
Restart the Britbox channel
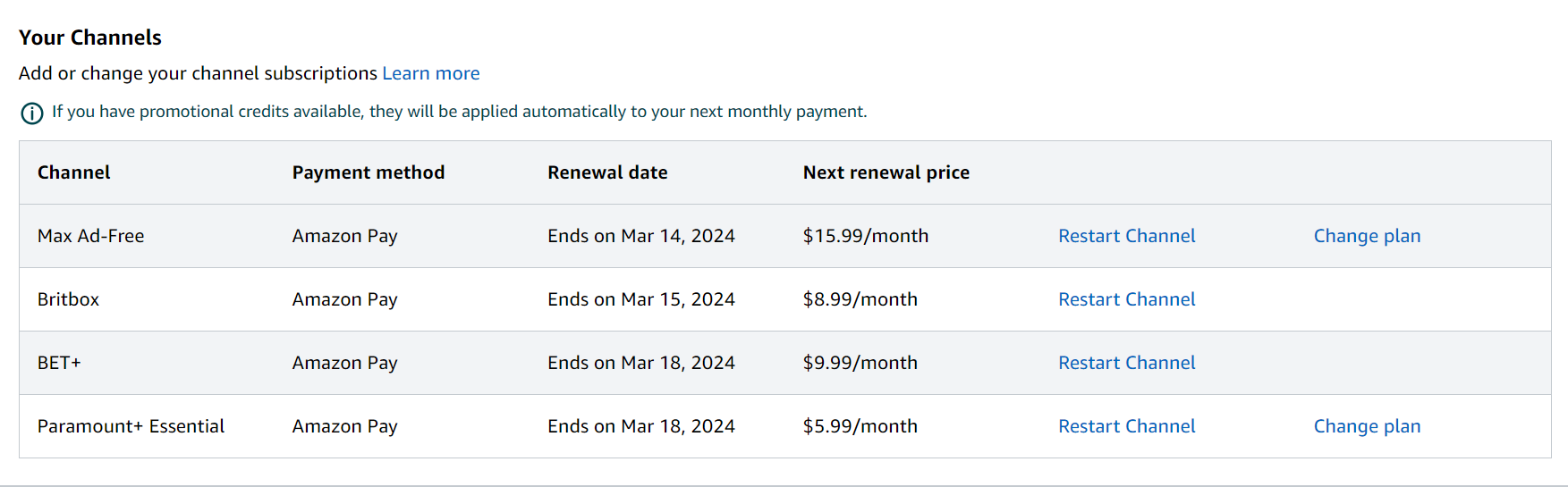point(1126,299)
